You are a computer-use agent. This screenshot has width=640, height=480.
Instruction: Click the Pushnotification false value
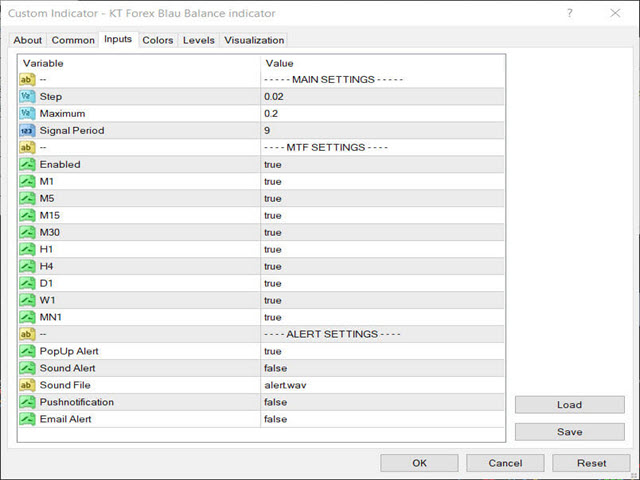pos(275,402)
